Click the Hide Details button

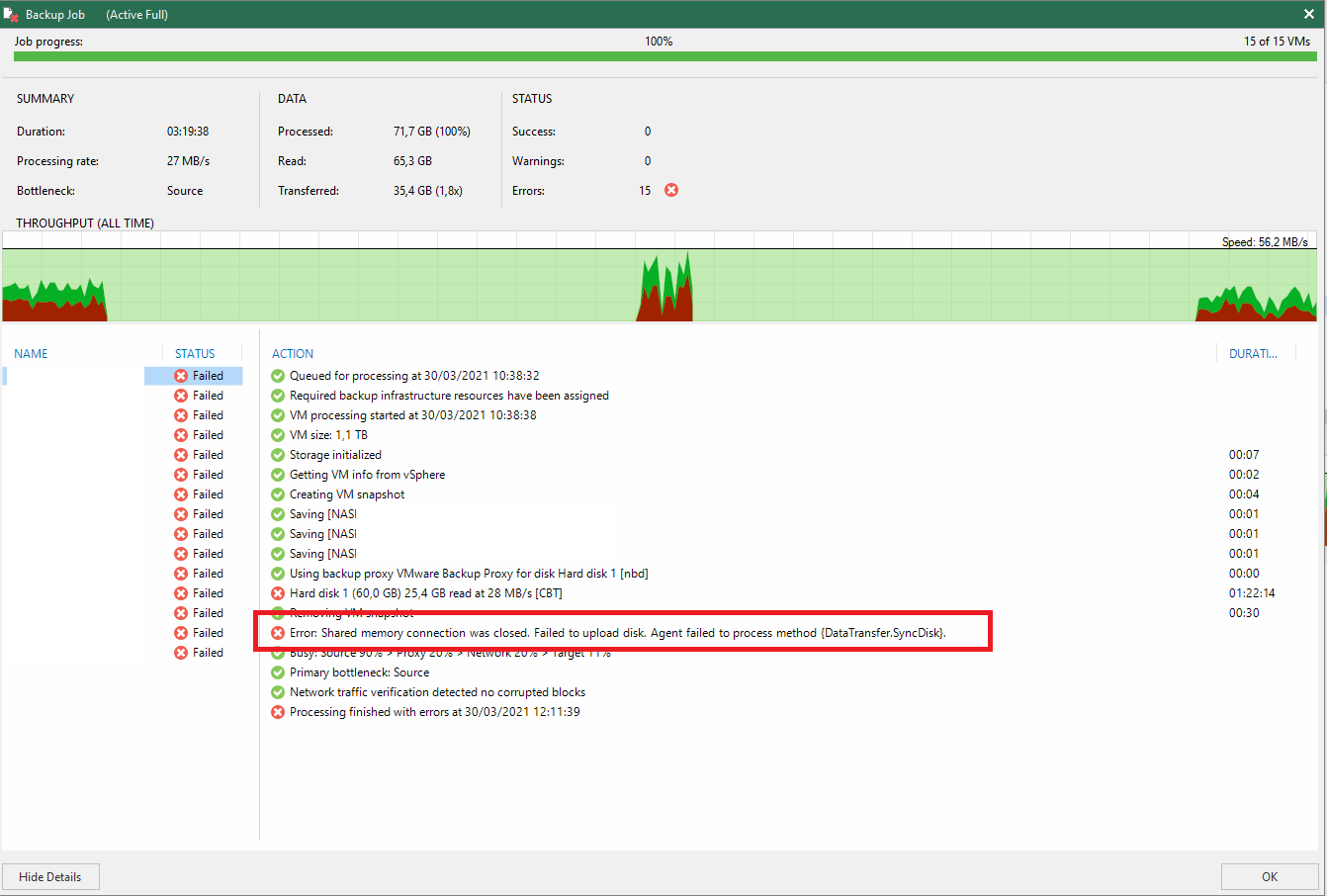[50, 876]
